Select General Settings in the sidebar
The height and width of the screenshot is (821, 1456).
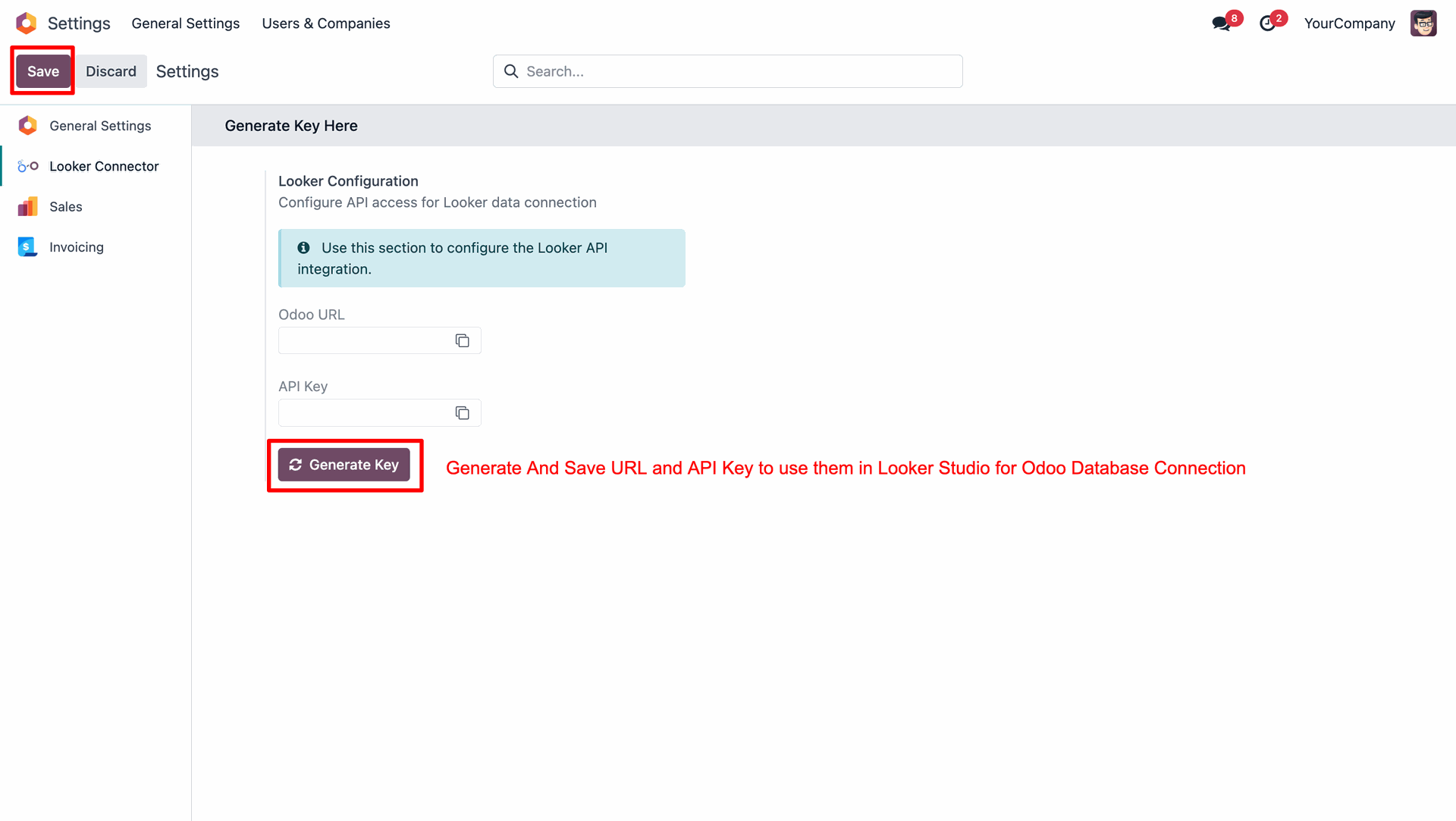(96, 126)
